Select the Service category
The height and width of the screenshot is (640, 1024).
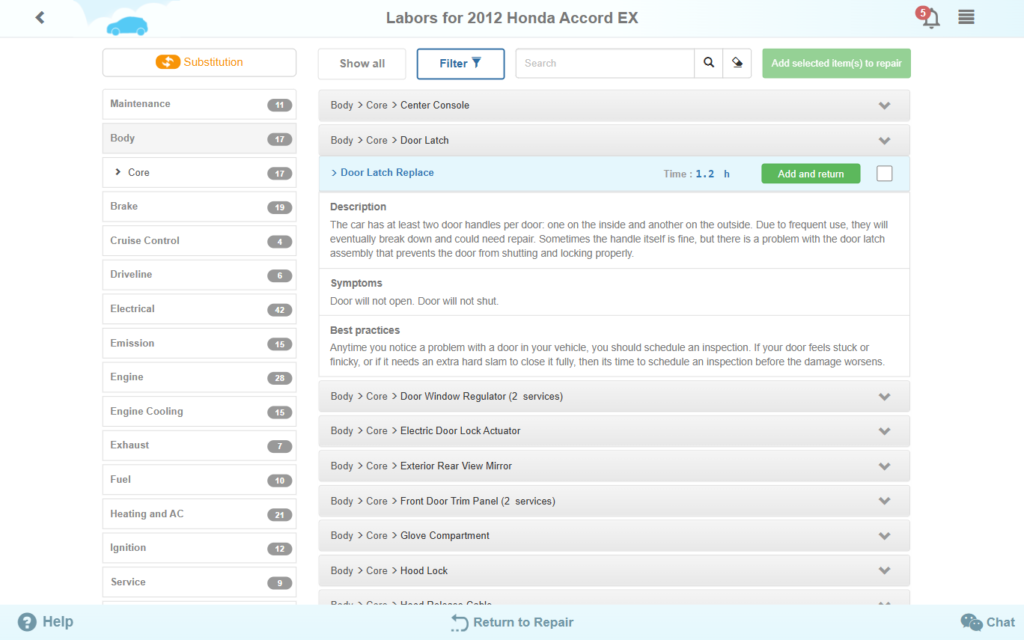(199, 582)
